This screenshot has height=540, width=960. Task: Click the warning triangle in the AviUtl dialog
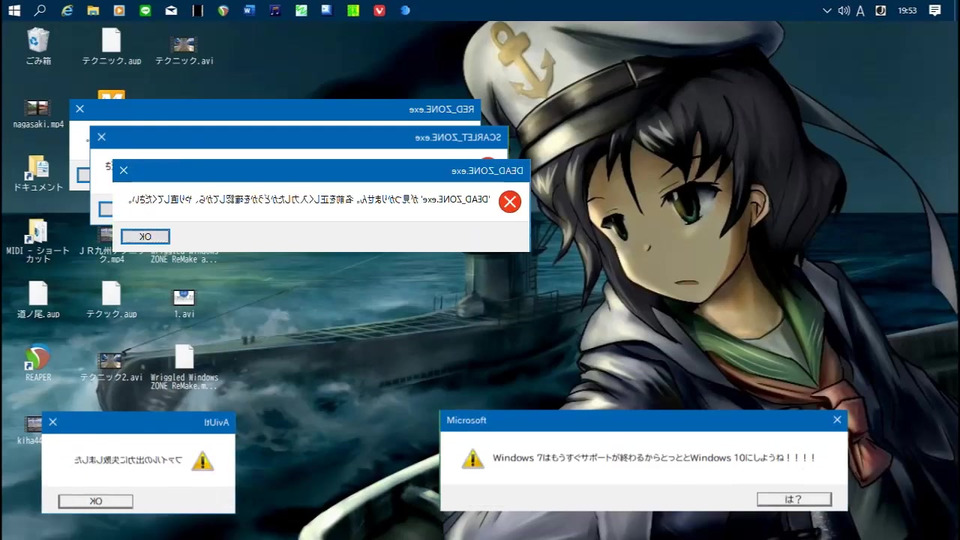pos(202,460)
